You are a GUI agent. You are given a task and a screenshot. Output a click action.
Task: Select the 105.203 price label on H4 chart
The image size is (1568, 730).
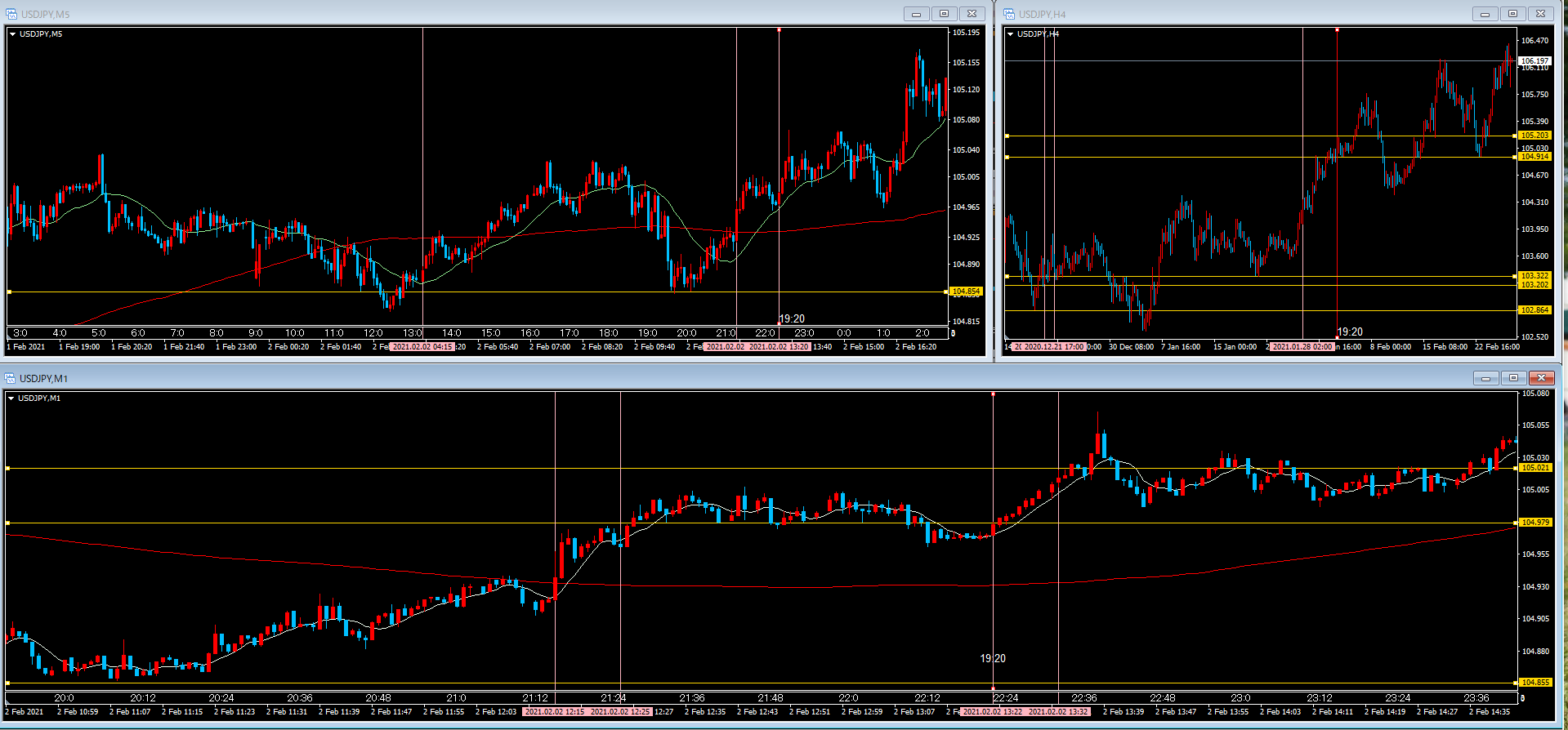1534,136
